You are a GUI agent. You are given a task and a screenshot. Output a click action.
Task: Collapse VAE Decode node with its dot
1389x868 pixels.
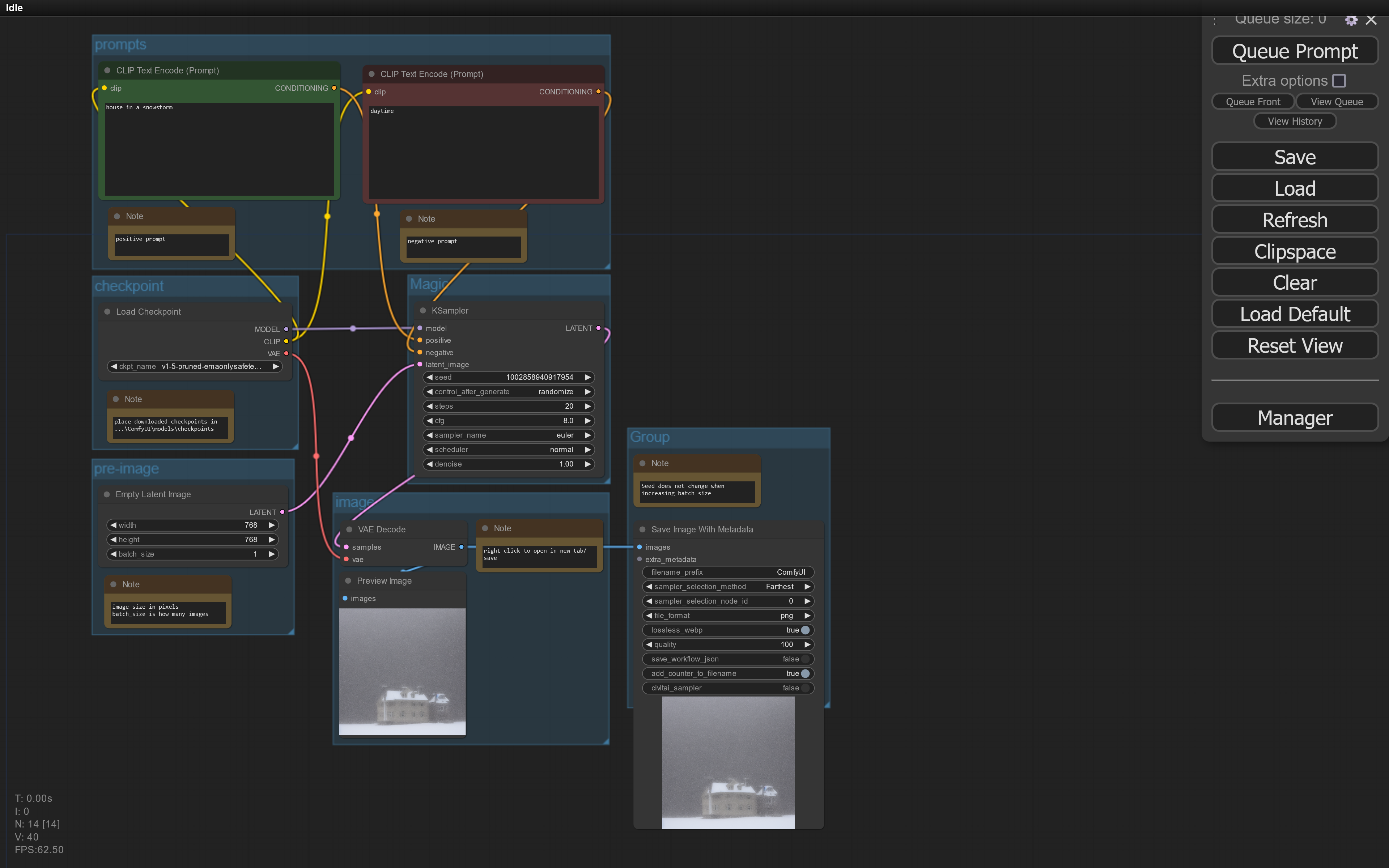[x=349, y=529]
